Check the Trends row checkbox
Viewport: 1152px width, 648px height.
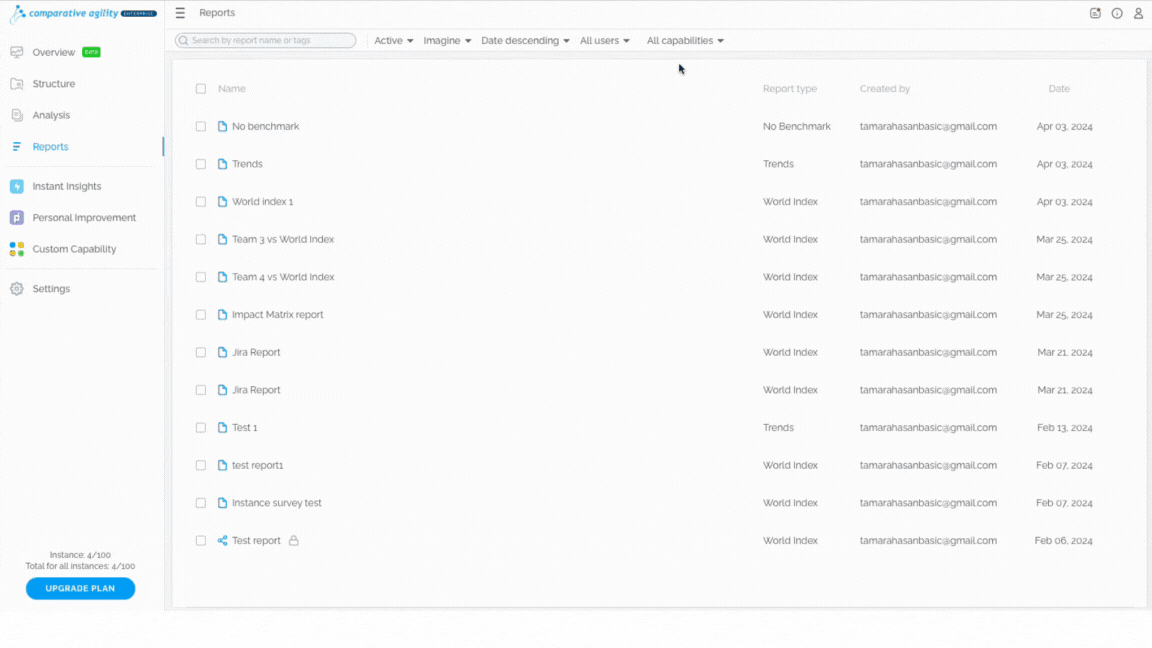pyautogui.click(x=201, y=164)
